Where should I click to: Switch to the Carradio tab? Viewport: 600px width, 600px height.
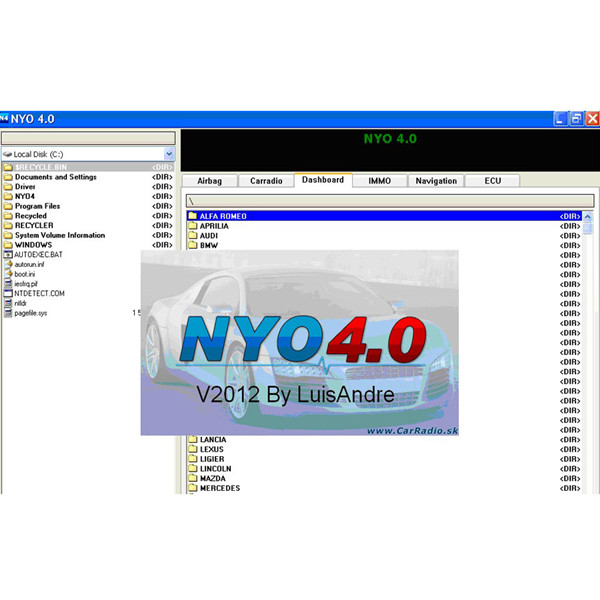click(x=267, y=181)
